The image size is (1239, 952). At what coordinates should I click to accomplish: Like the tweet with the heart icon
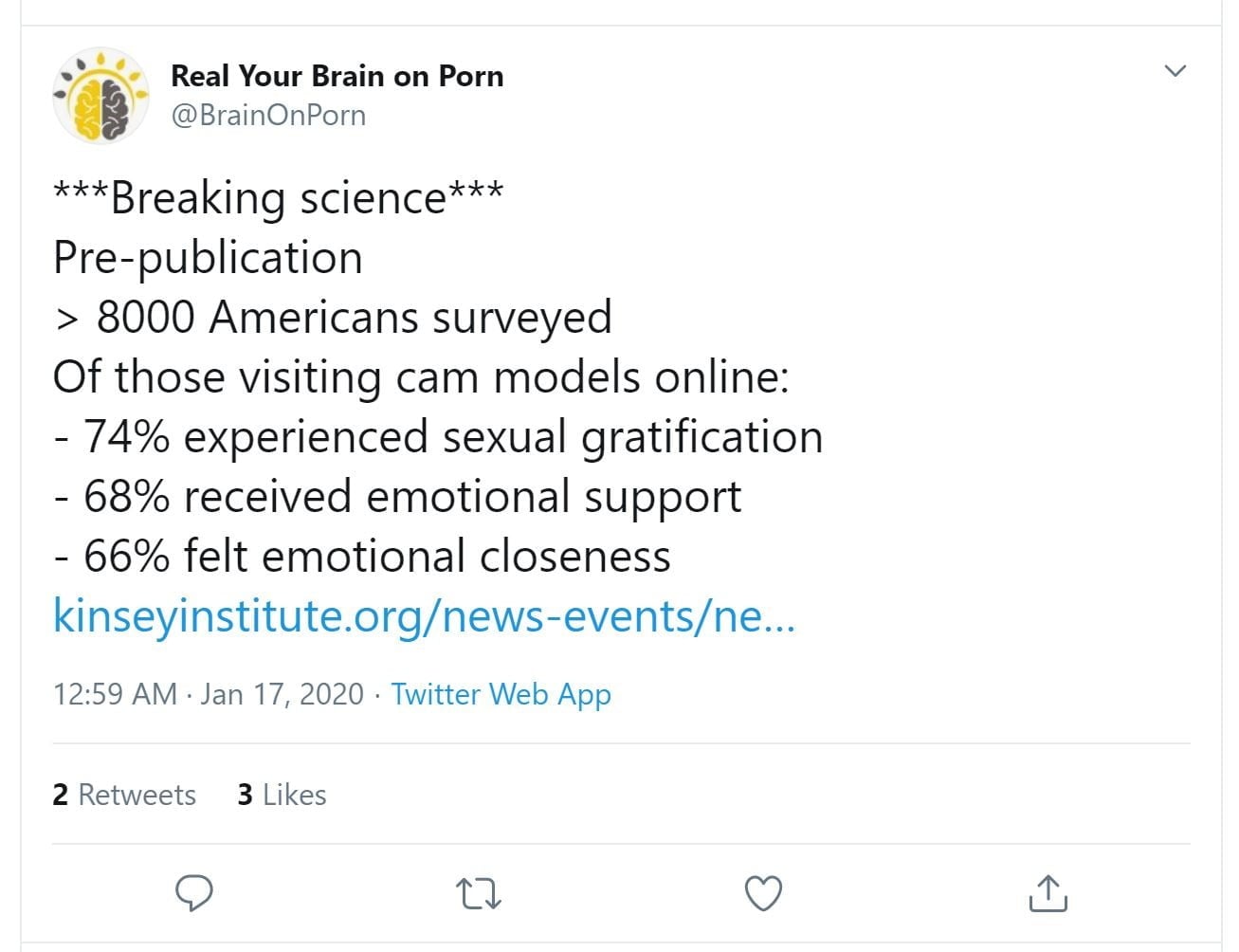tap(763, 893)
